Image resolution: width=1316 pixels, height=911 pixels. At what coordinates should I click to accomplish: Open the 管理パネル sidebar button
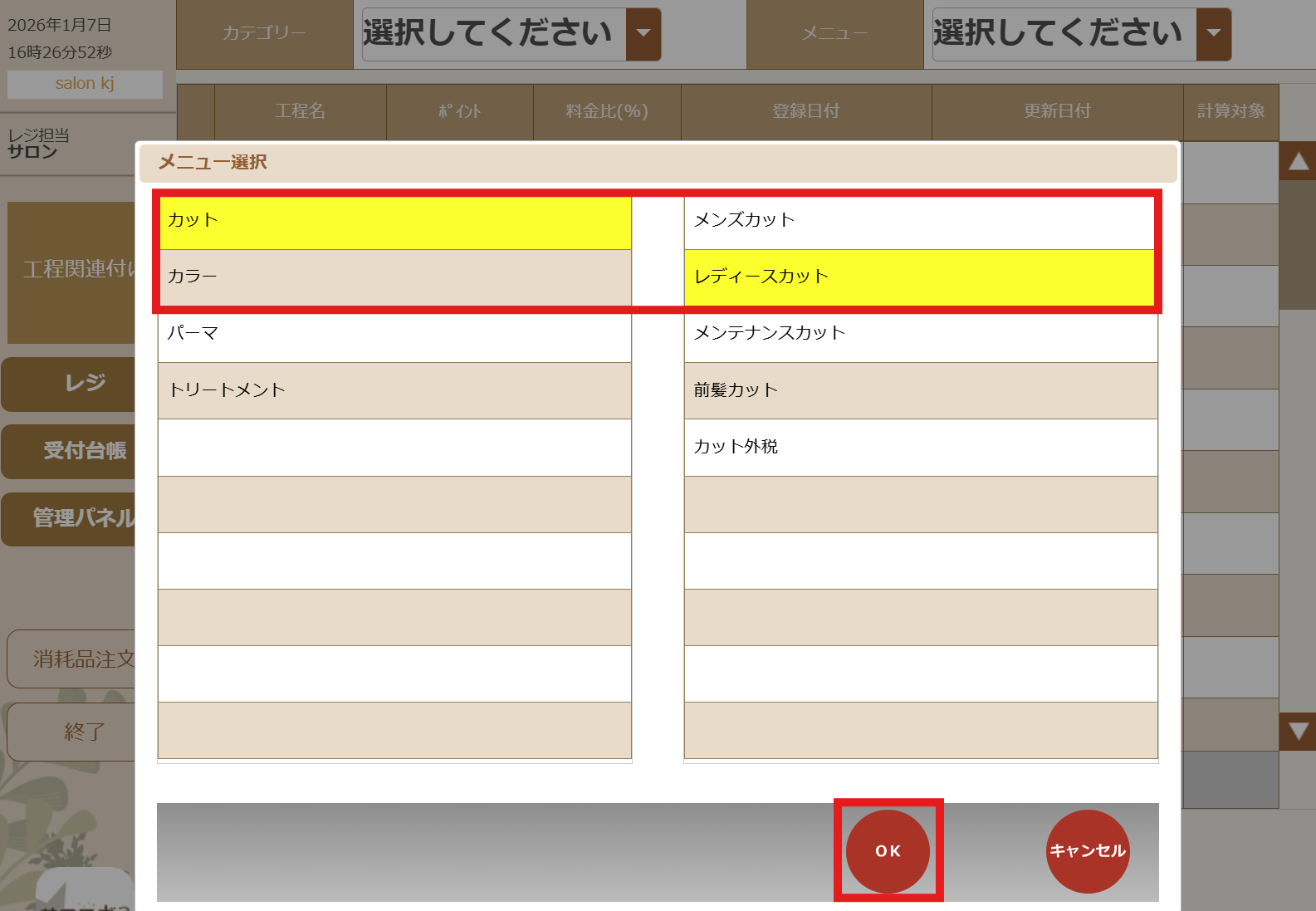point(71,518)
